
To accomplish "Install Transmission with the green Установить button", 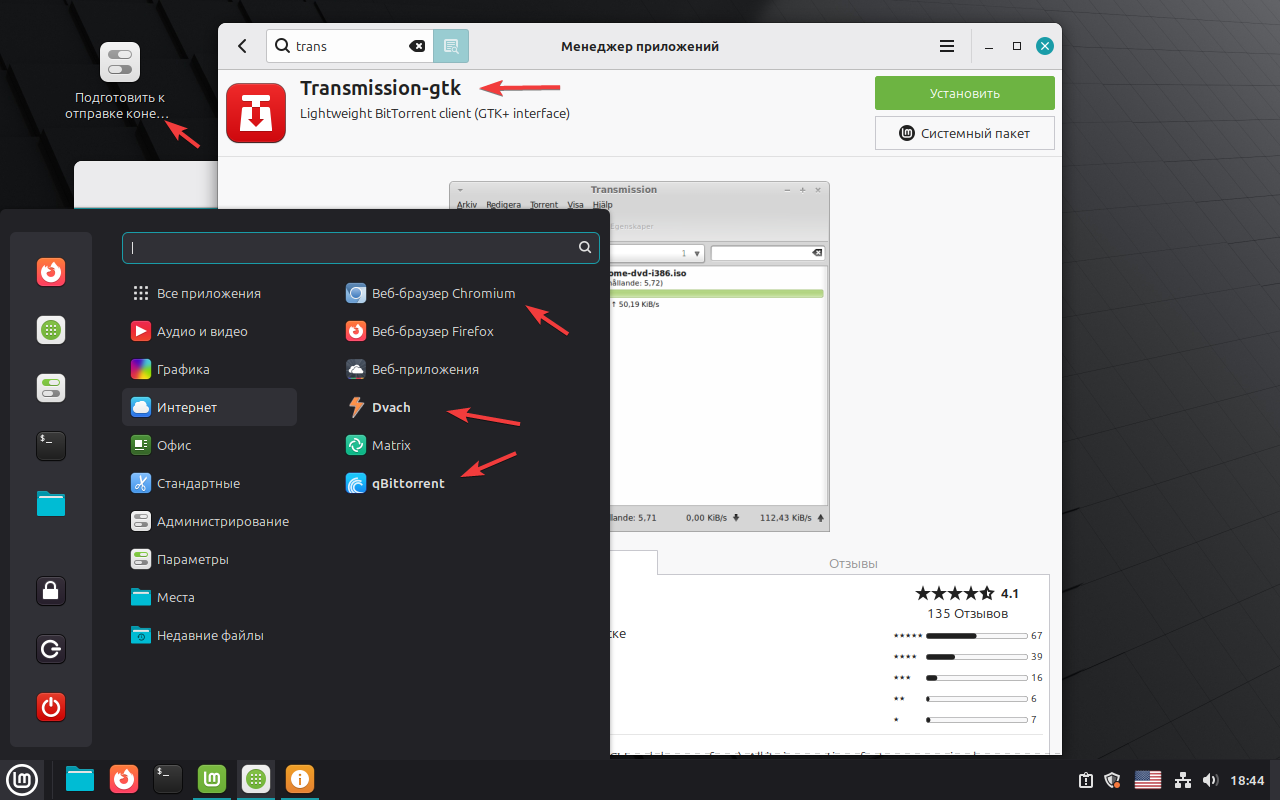I will (965, 93).
